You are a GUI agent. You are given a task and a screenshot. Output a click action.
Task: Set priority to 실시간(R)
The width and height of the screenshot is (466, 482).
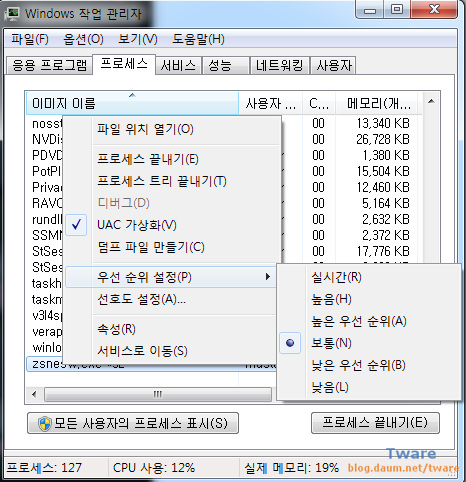[369, 277]
